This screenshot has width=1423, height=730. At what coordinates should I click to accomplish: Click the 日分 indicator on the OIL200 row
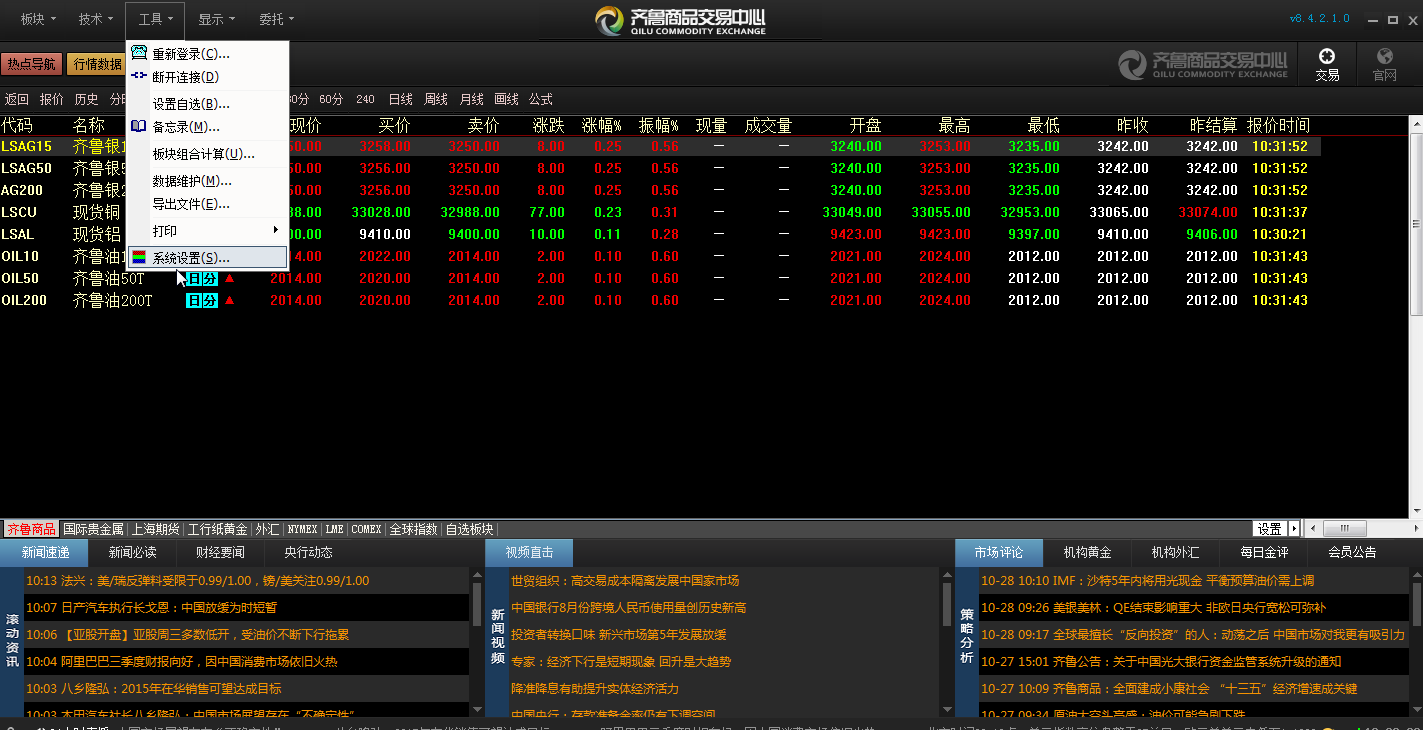(202, 300)
